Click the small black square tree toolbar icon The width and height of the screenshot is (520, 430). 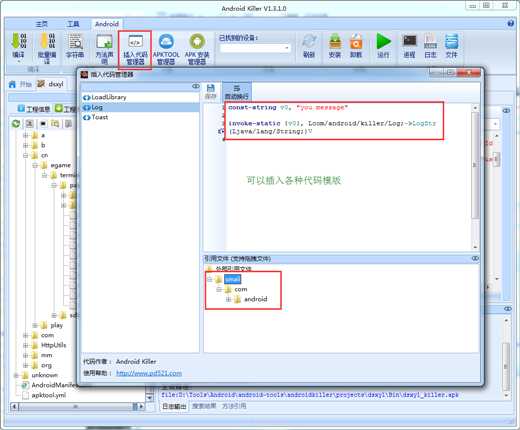43,124
